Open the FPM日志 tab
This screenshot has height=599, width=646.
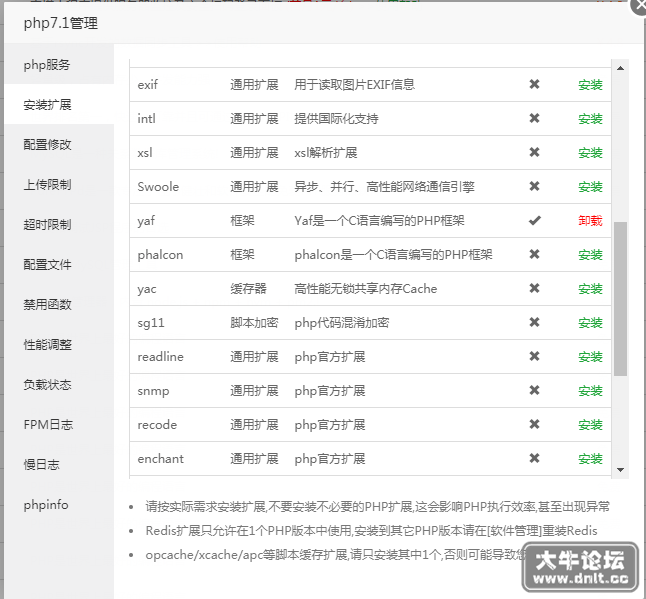(x=59, y=424)
